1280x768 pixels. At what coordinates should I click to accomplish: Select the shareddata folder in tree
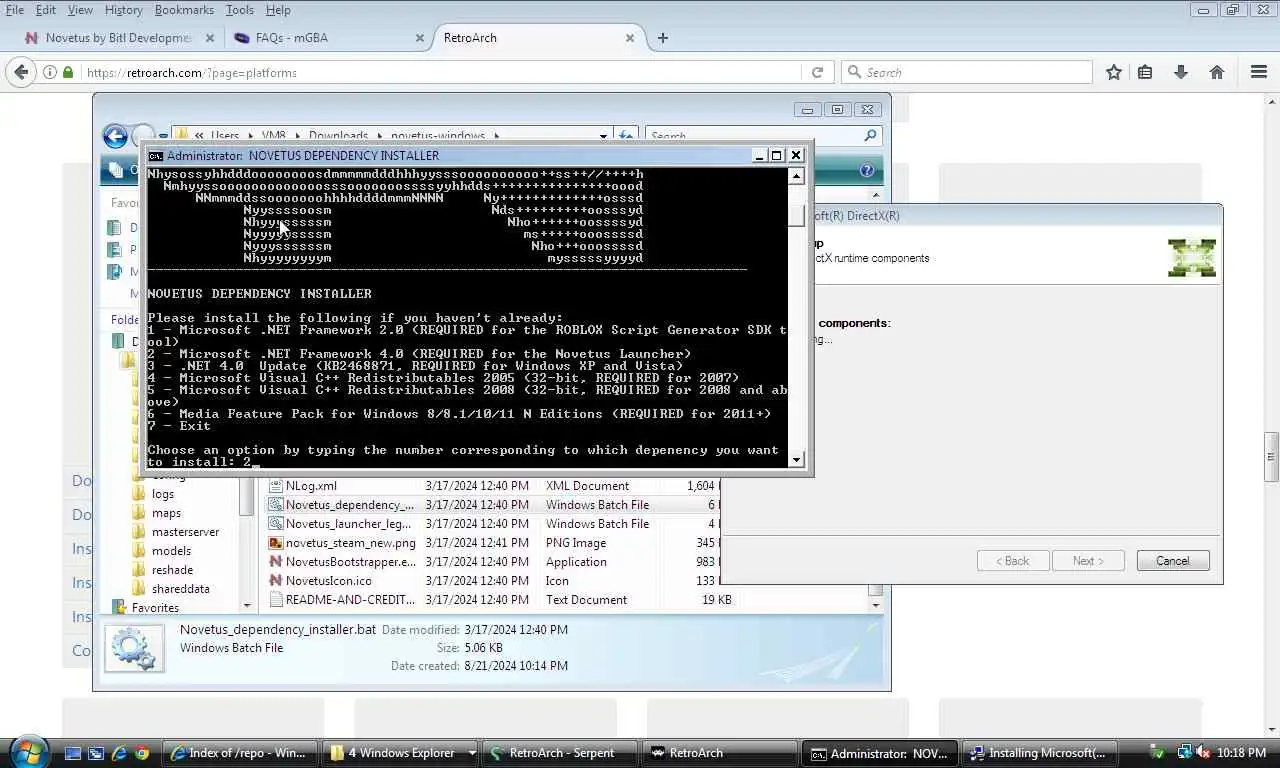180,589
